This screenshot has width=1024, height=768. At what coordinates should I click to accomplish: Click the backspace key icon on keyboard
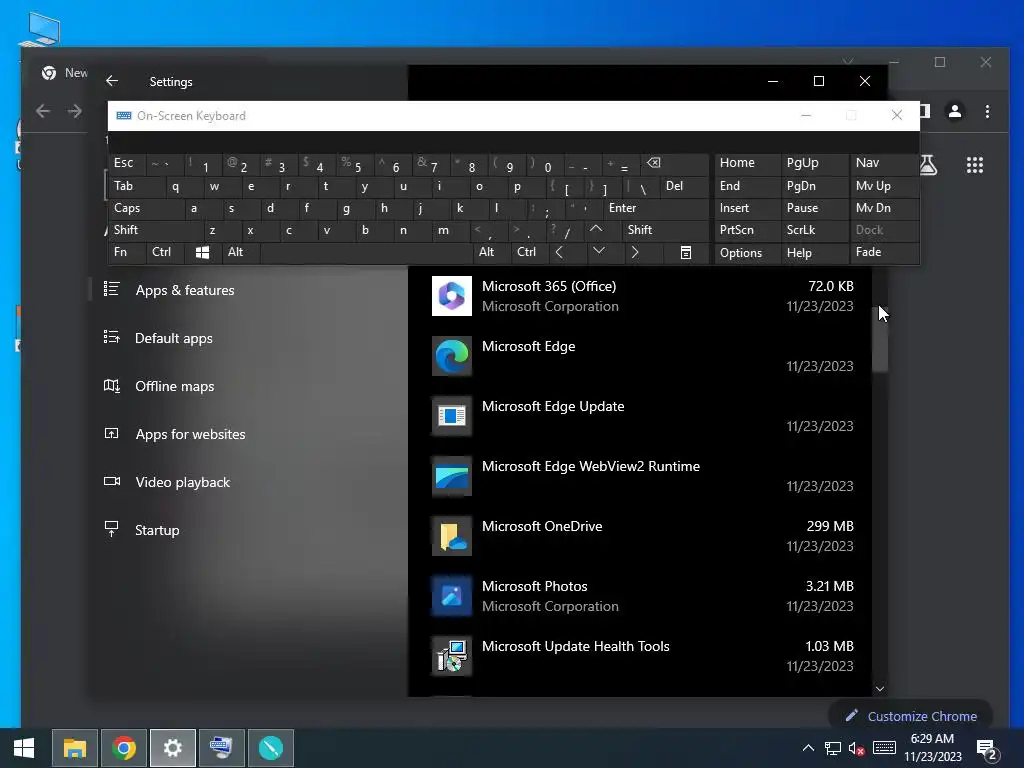675,164
